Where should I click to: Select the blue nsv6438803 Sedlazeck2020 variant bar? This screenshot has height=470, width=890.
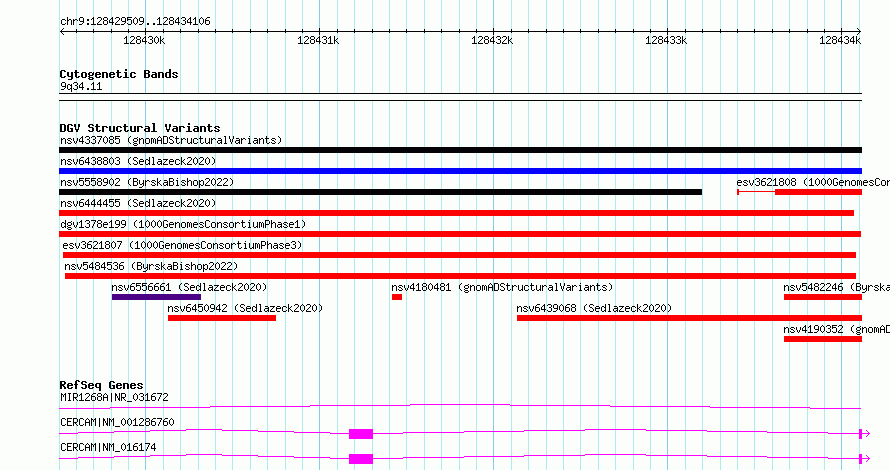(460, 171)
